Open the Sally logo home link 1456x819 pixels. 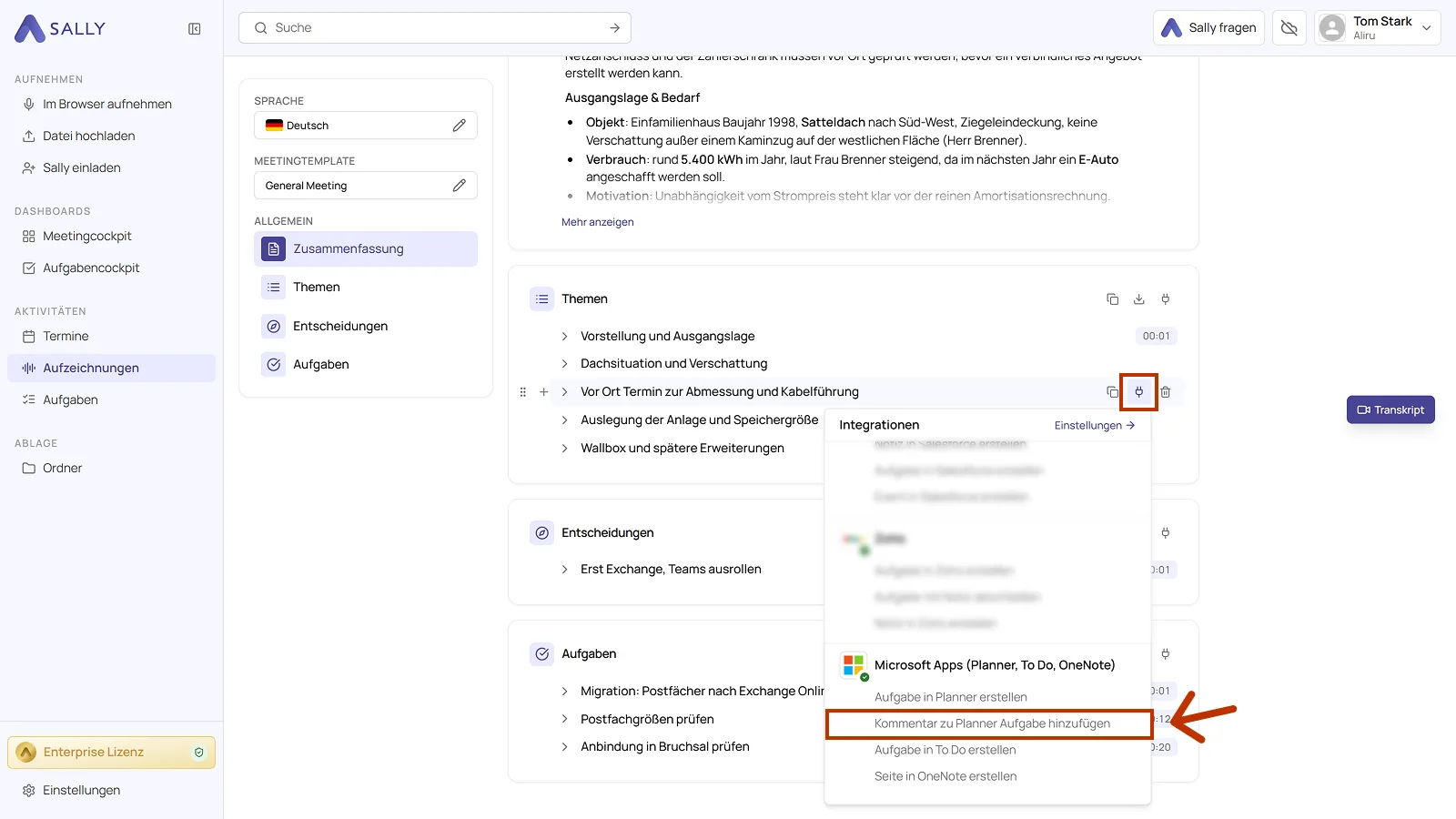coord(60,28)
